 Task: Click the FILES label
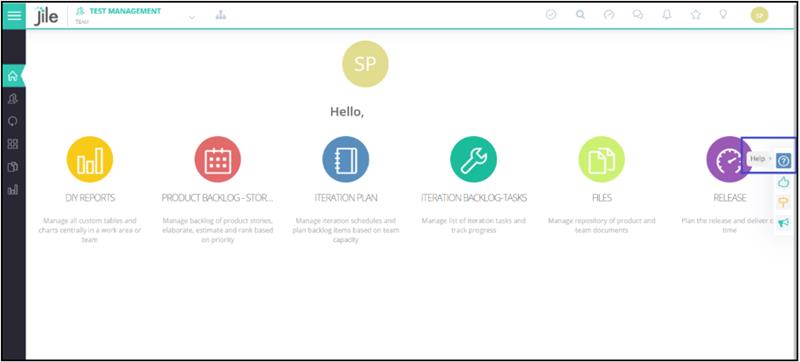point(602,198)
